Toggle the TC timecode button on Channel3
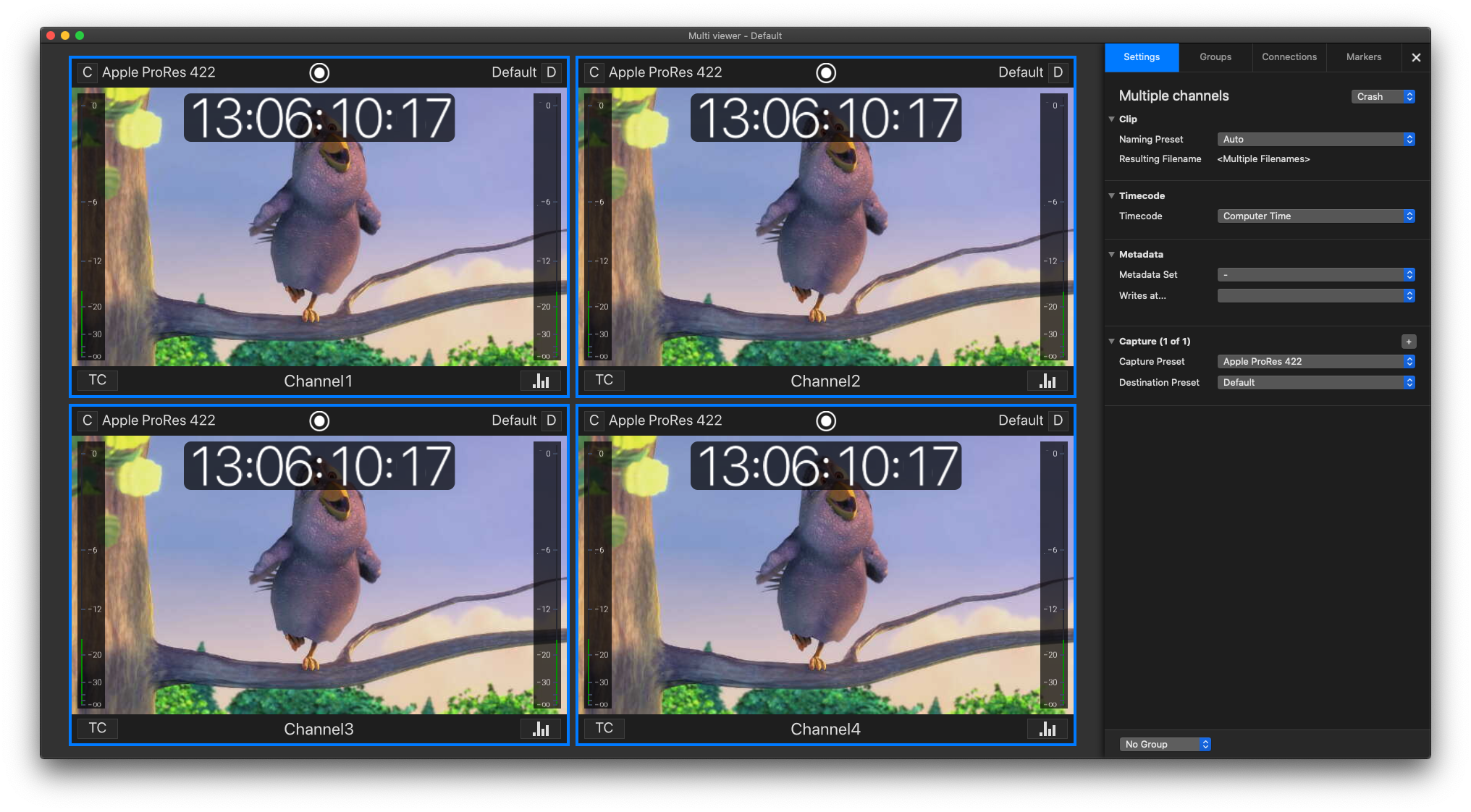 coord(98,729)
